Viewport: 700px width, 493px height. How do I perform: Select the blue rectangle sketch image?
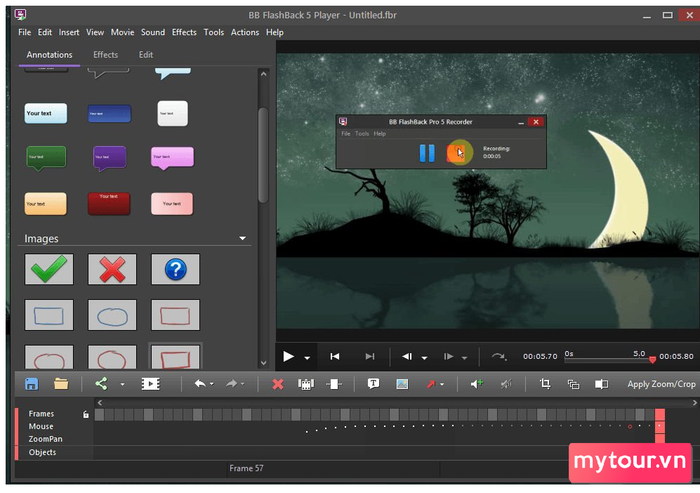click(x=49, y=315)
